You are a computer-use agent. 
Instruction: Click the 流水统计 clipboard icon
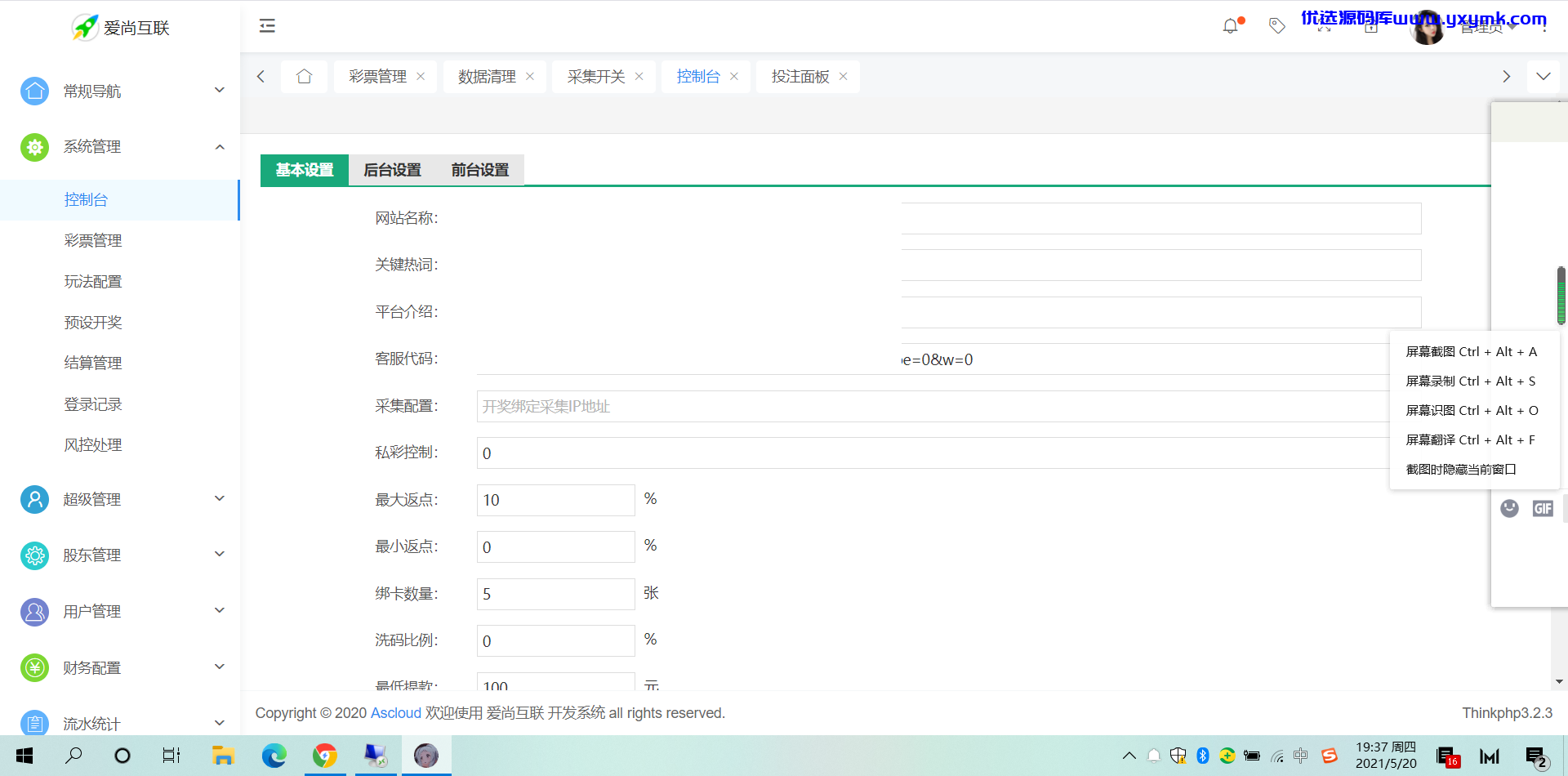coord(34,723)
